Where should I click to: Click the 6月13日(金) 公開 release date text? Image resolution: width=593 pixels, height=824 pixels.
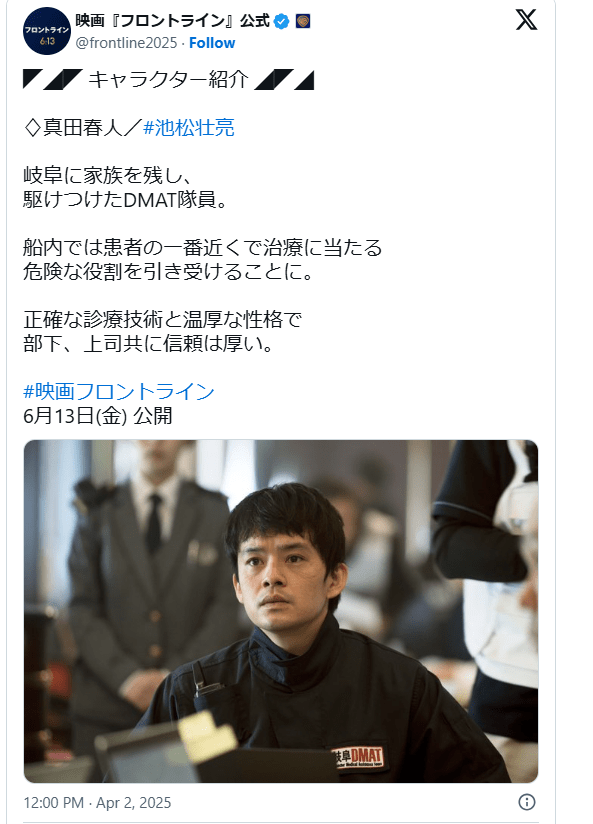(98, 416)
